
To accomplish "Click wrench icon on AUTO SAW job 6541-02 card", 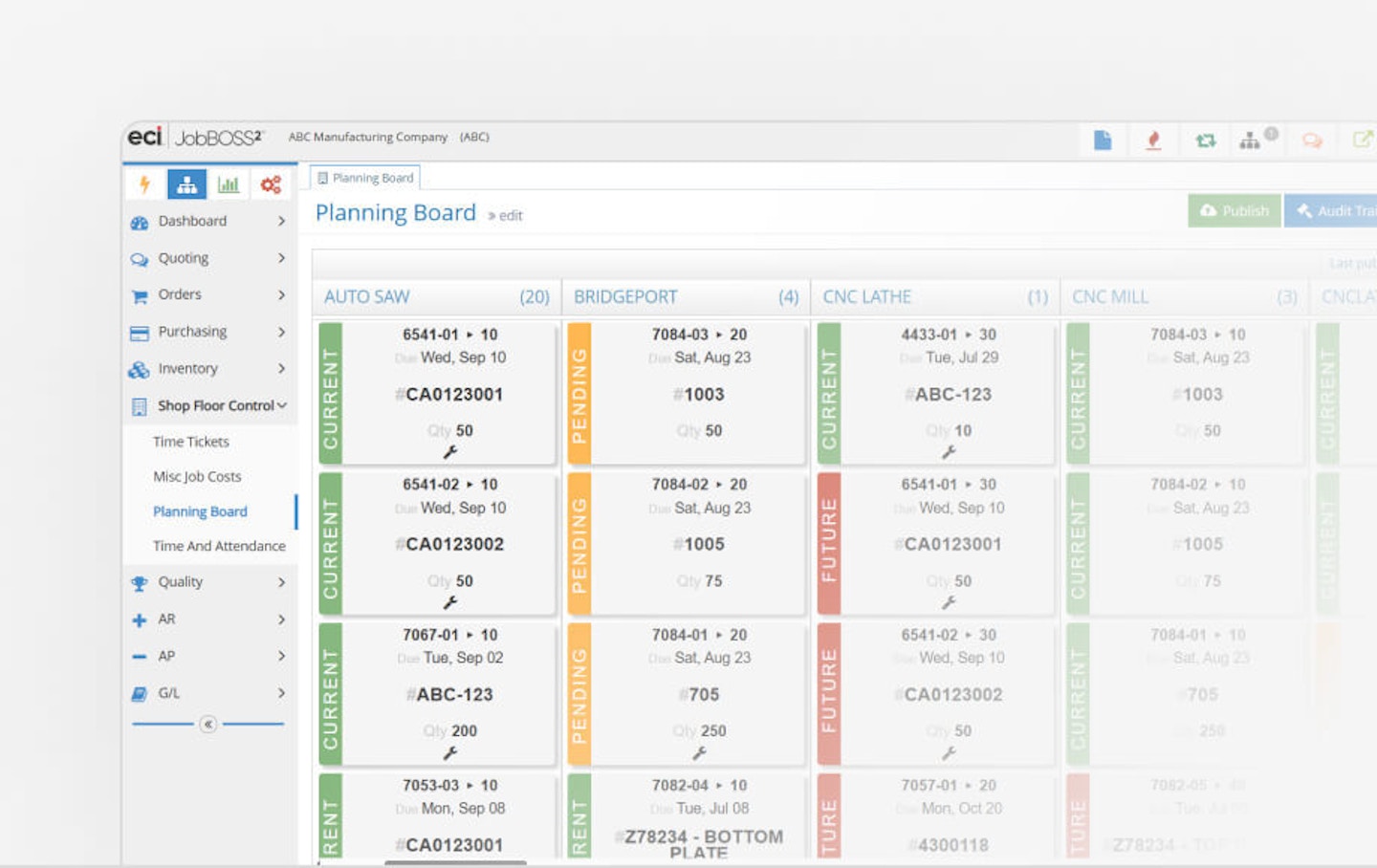I will click(450, 602).
